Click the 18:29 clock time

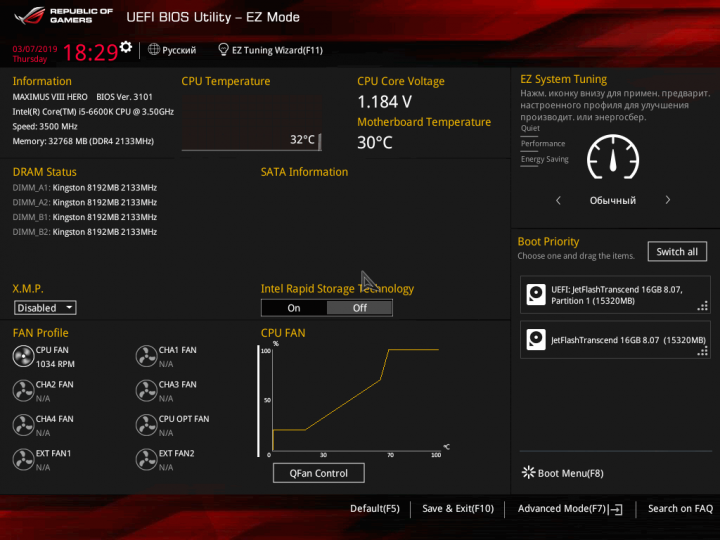click(90, 52)
